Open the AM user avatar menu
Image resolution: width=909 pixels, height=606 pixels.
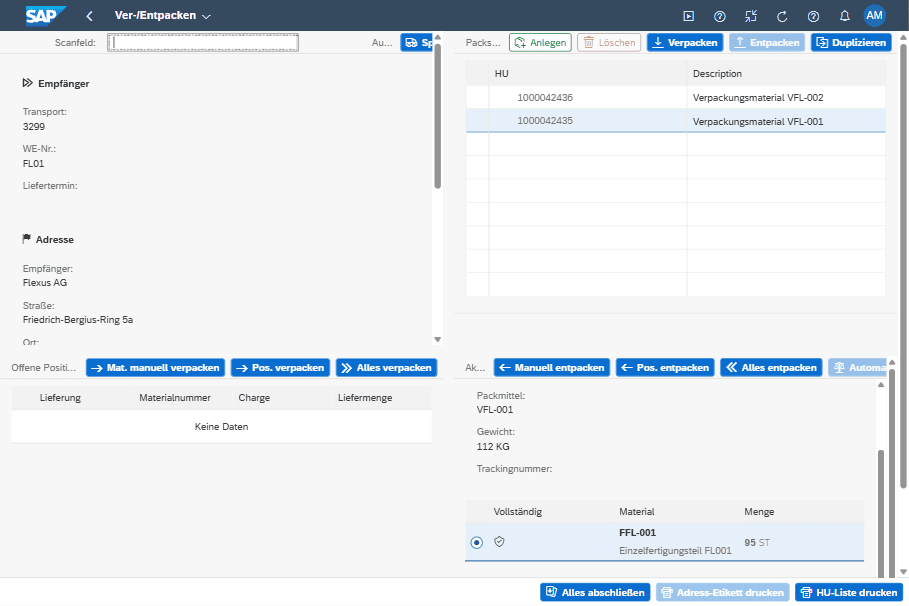pyautogui.click(x=874, y=16)
